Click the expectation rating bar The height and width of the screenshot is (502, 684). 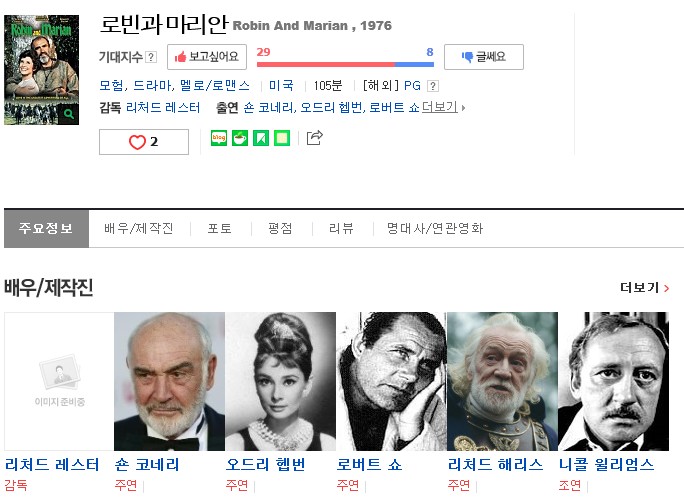345,65
